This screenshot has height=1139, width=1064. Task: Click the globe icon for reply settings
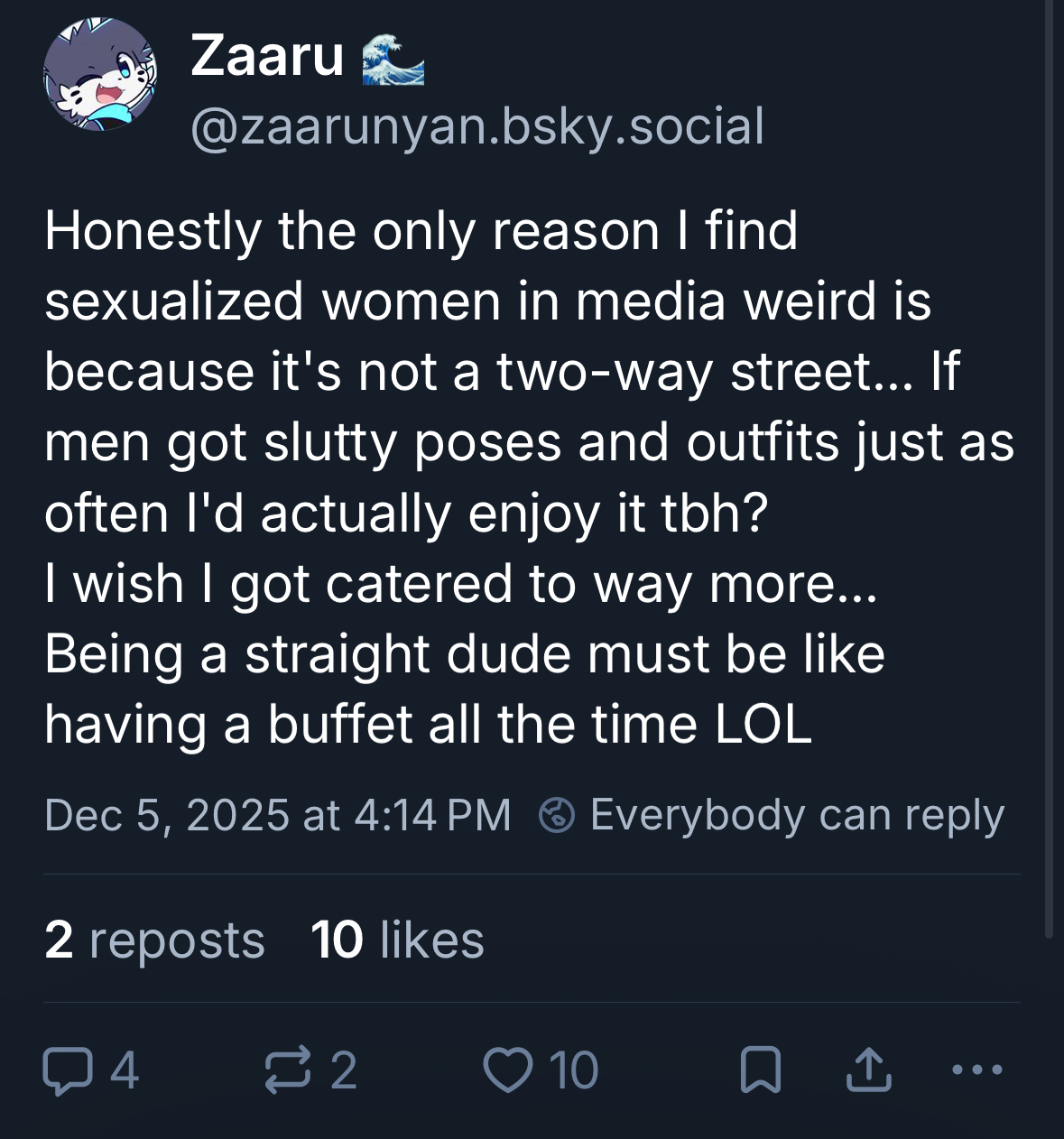[x=557, y=815]
